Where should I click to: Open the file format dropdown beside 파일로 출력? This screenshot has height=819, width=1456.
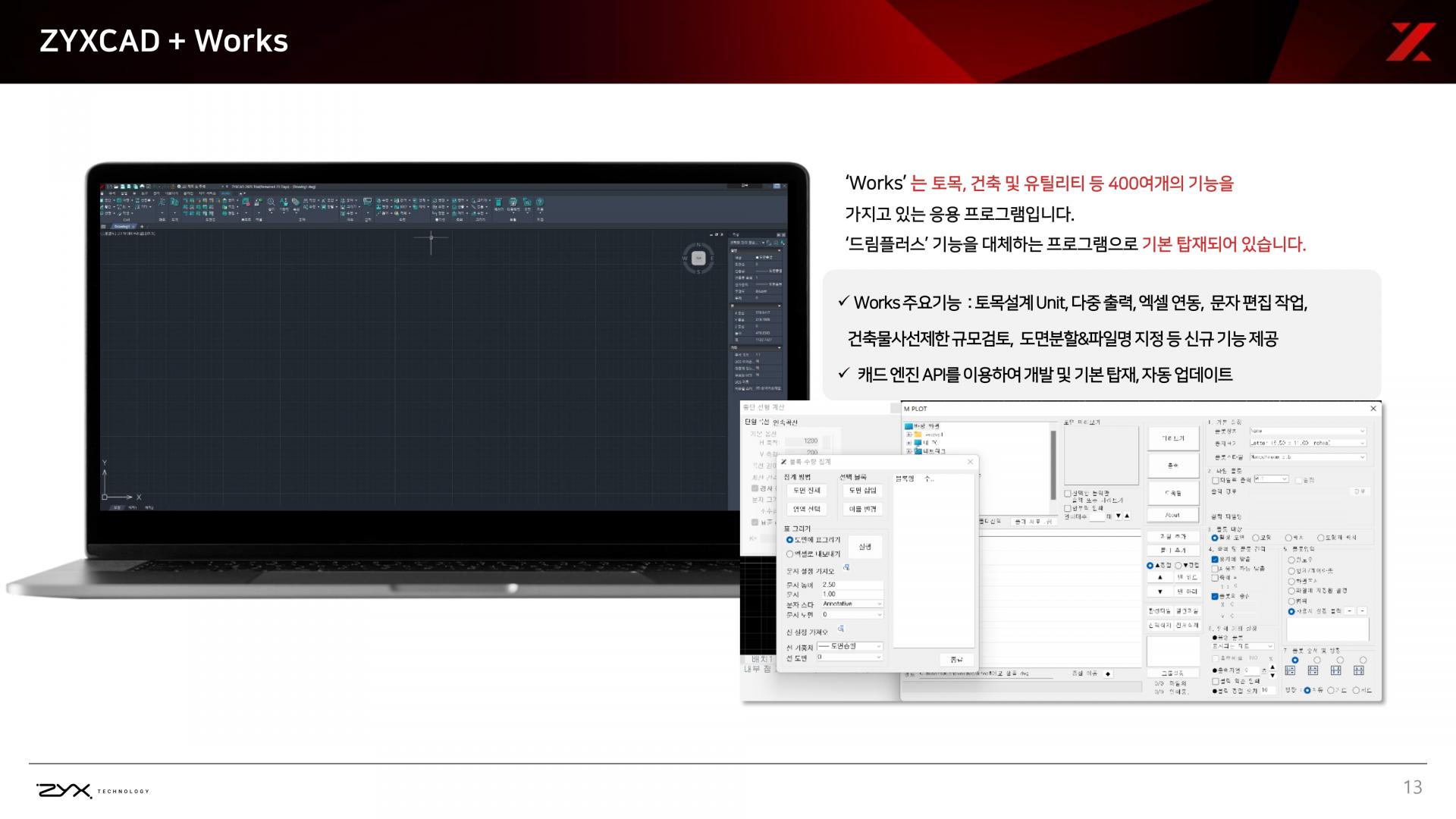(x=1271, y=479)
